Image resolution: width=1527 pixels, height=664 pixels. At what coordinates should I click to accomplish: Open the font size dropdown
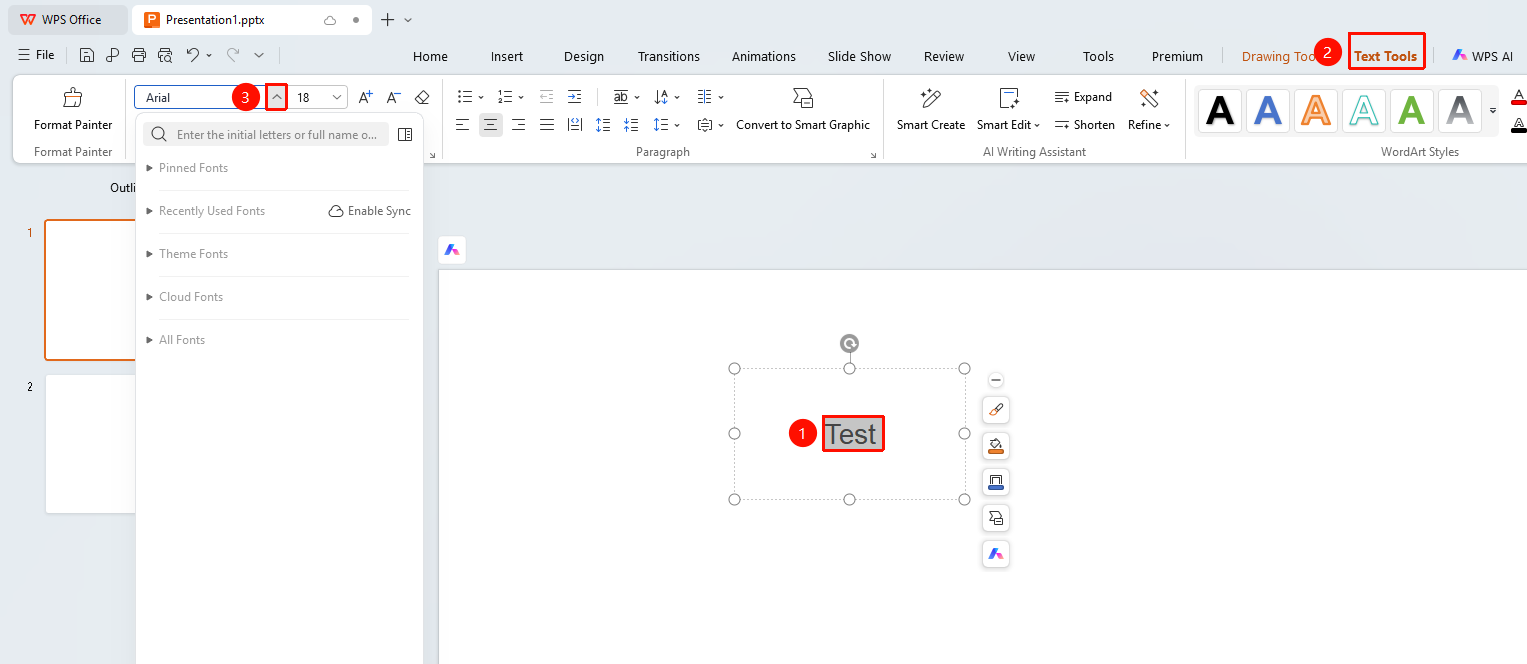337,97
